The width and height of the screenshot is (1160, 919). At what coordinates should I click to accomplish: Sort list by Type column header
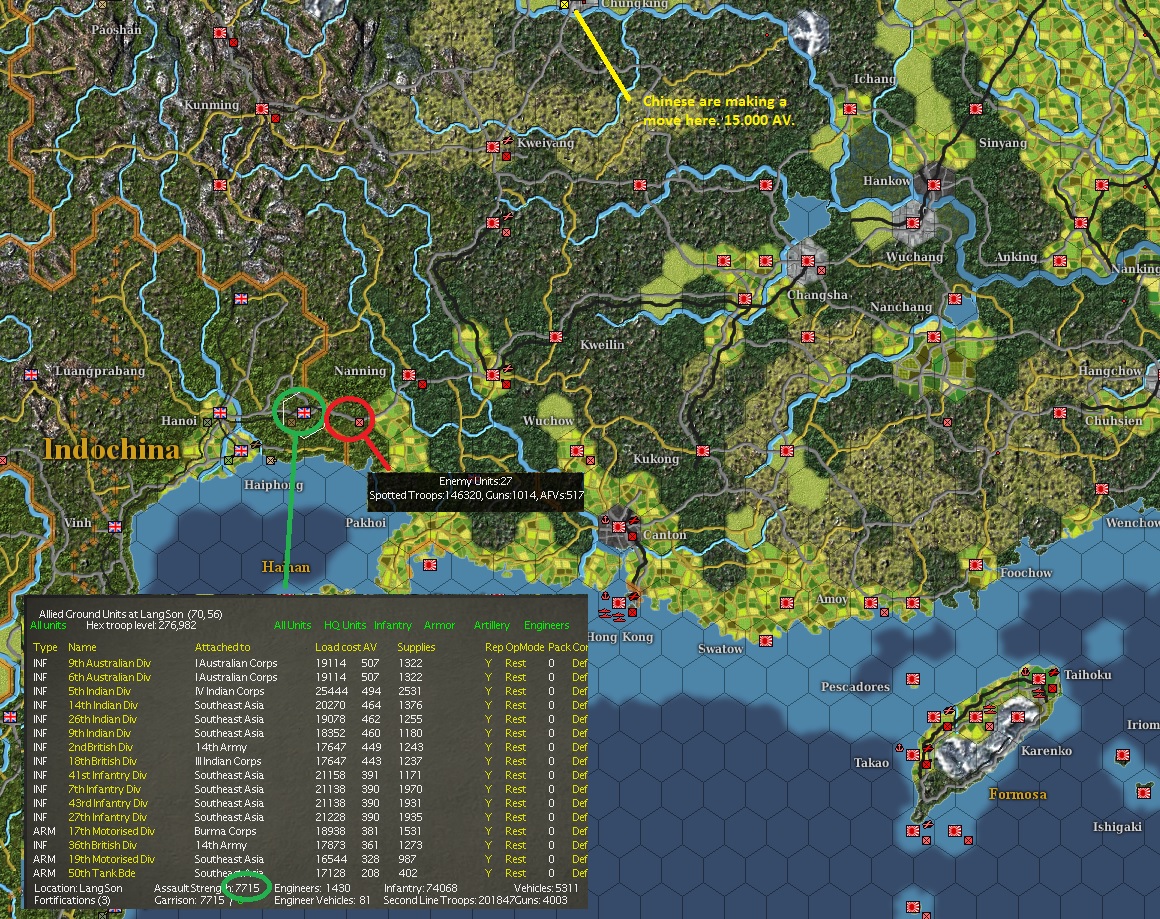point(45,647)
